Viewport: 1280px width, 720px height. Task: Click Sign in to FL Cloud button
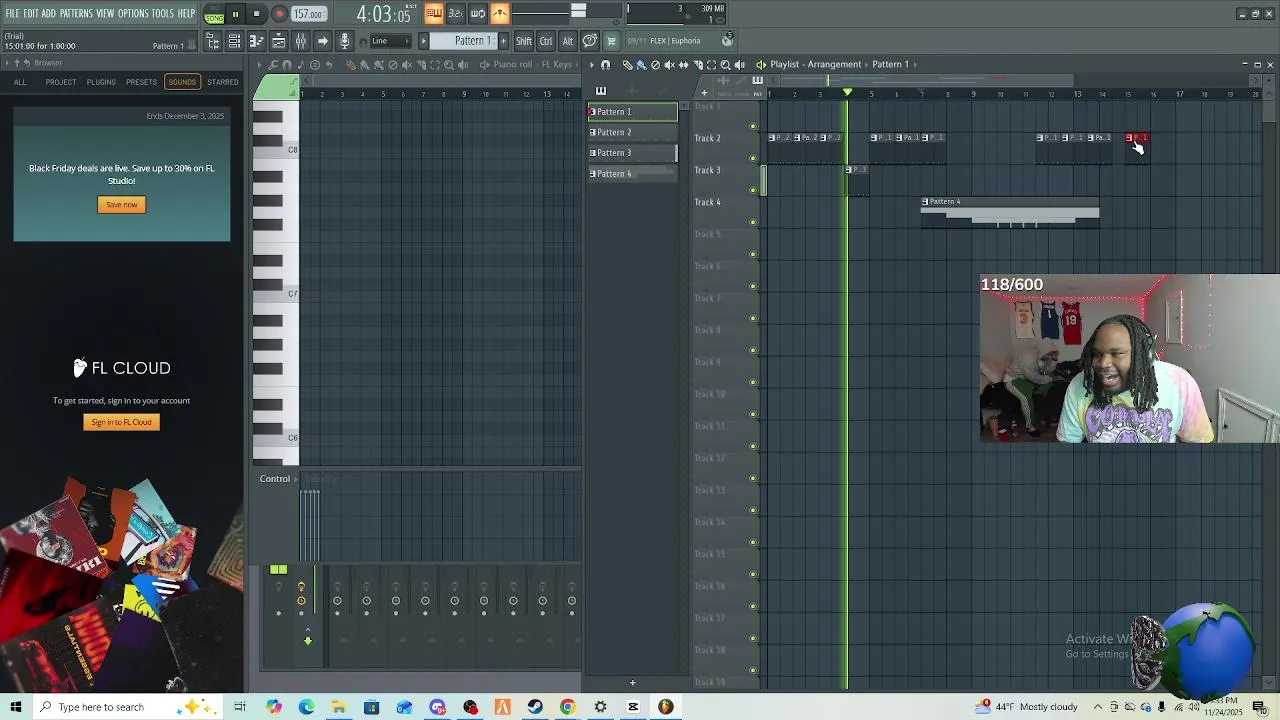(x=121, y=422)
